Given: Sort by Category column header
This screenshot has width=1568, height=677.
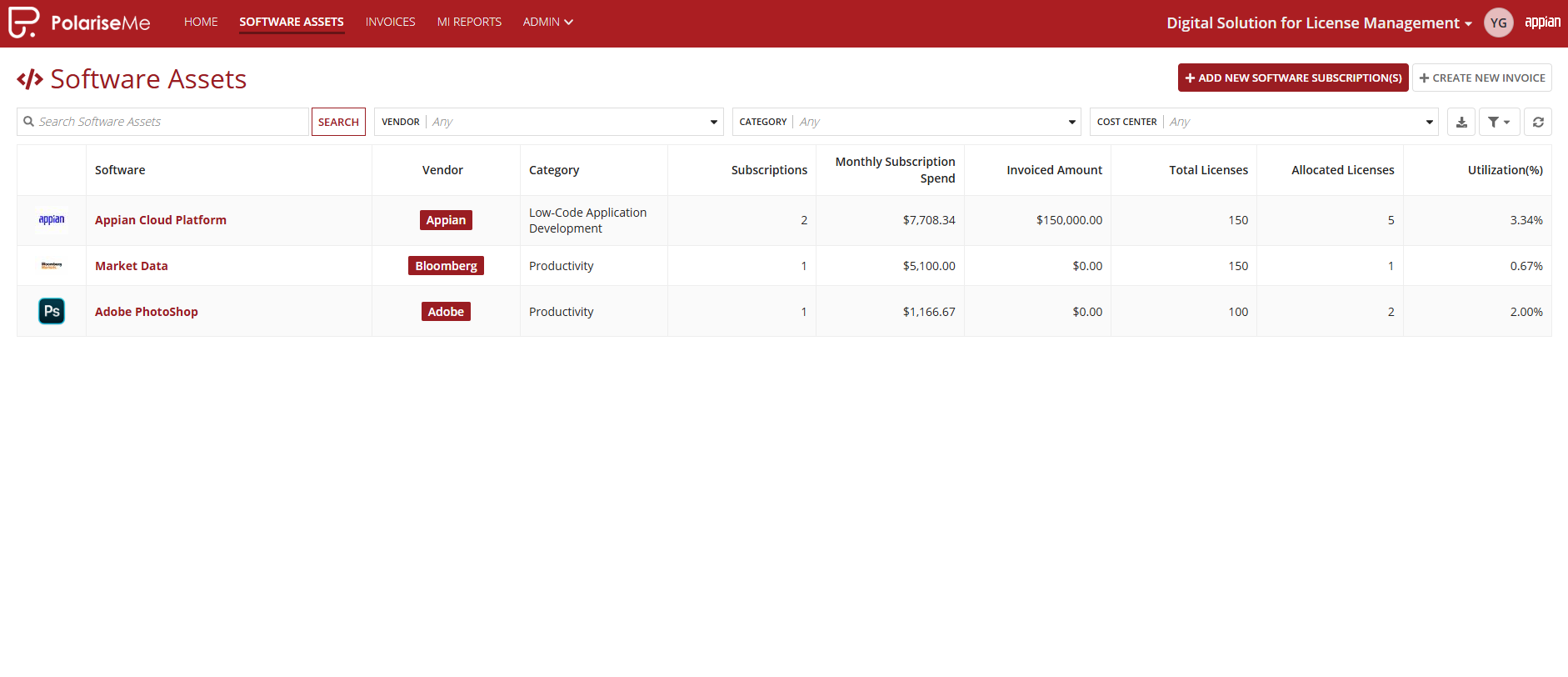Looking at the screenshot, I should [554, 170].
